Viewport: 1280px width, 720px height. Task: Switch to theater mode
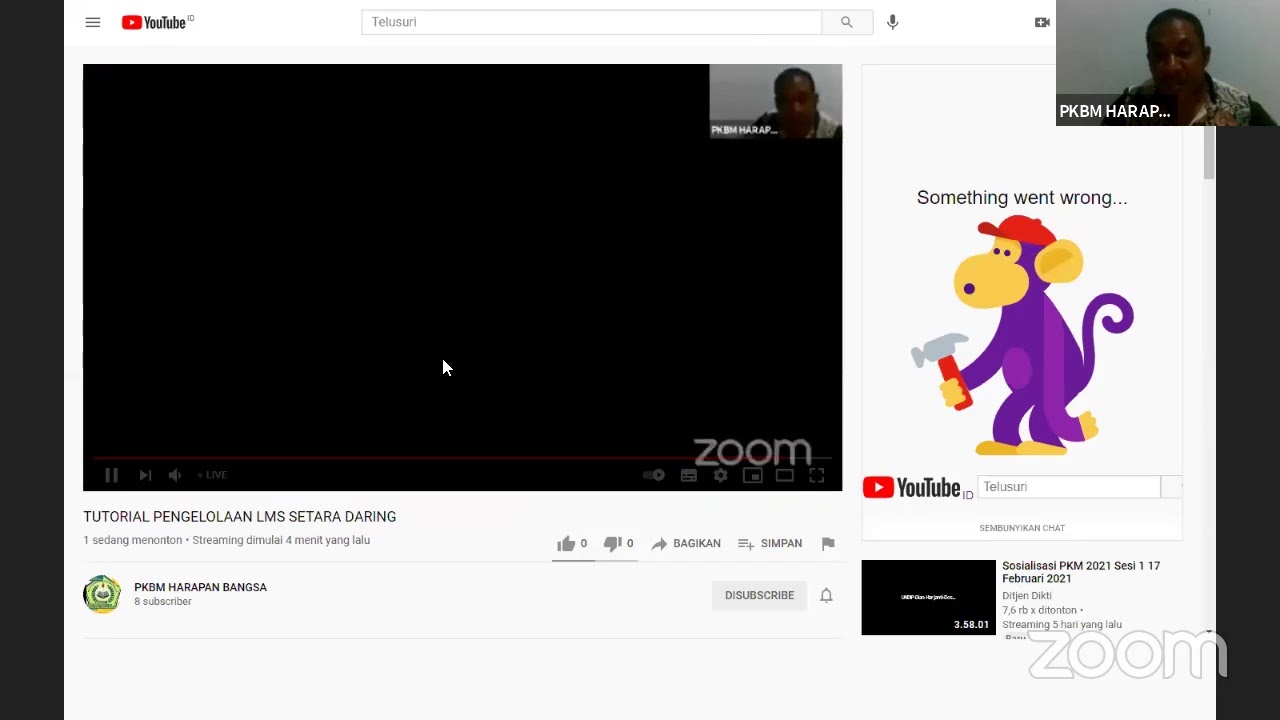(785, 475)
